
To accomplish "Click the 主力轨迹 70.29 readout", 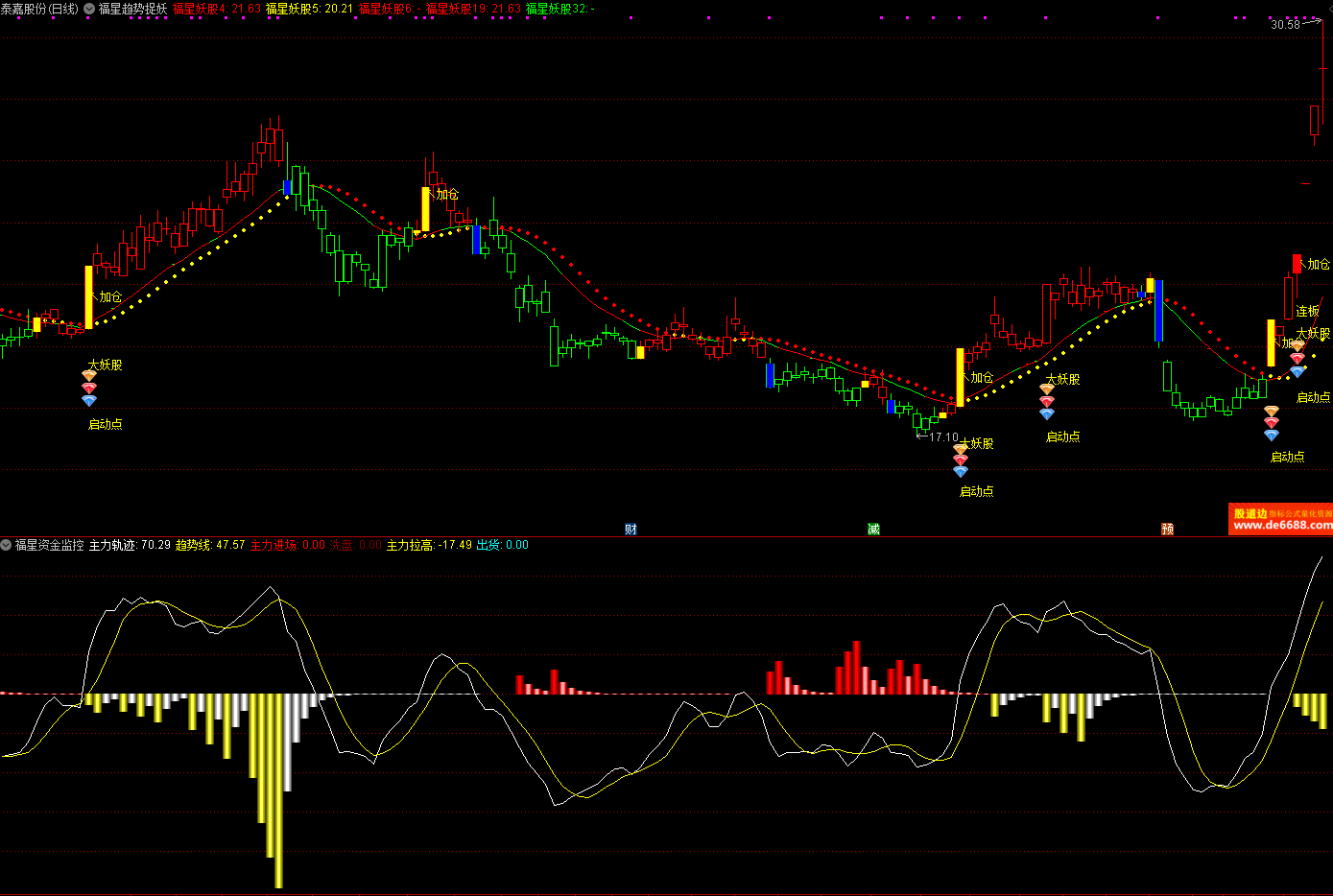I will pyautogui.click(x=130, y=545).
